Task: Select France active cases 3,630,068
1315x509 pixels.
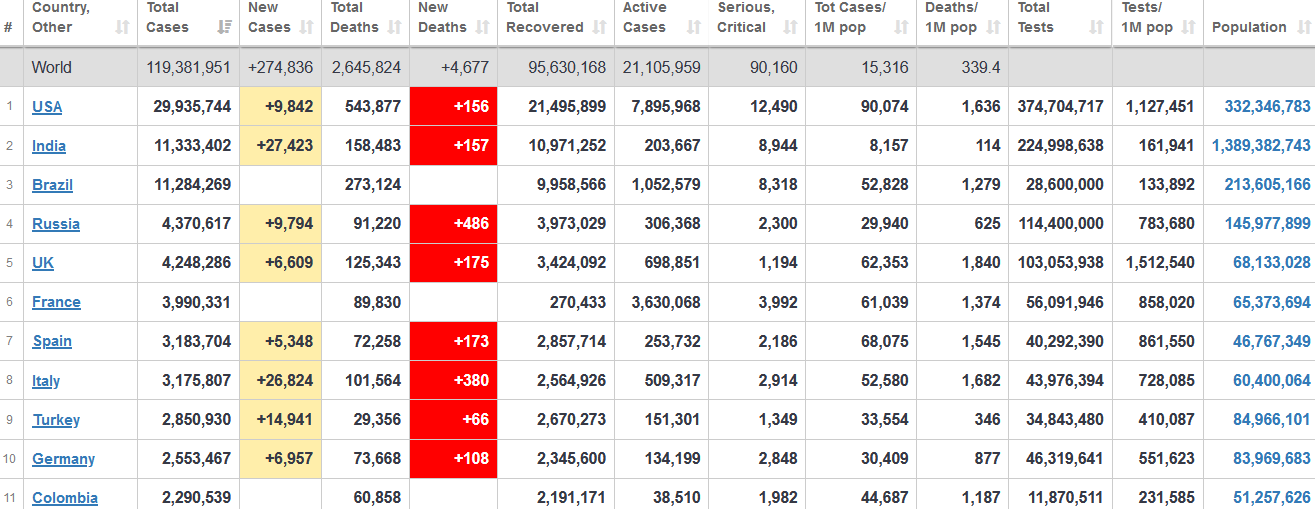Action: pos(666,302)
